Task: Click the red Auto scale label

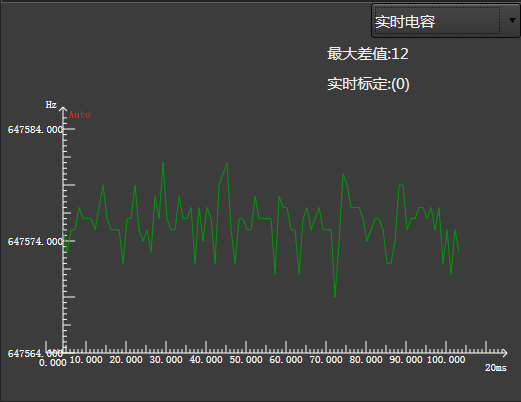Action: (79, 115)
